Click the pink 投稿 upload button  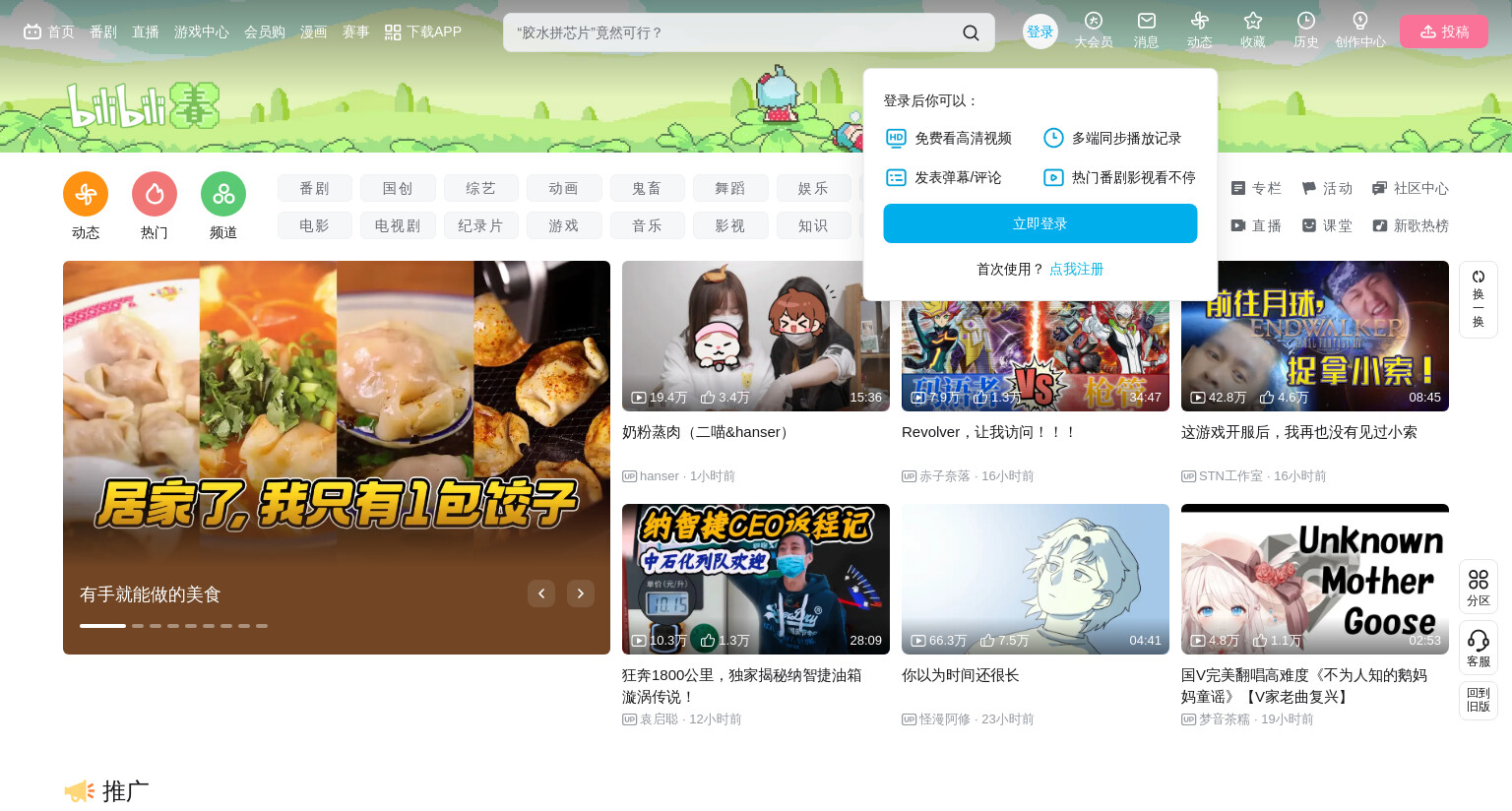point(1443,31)
